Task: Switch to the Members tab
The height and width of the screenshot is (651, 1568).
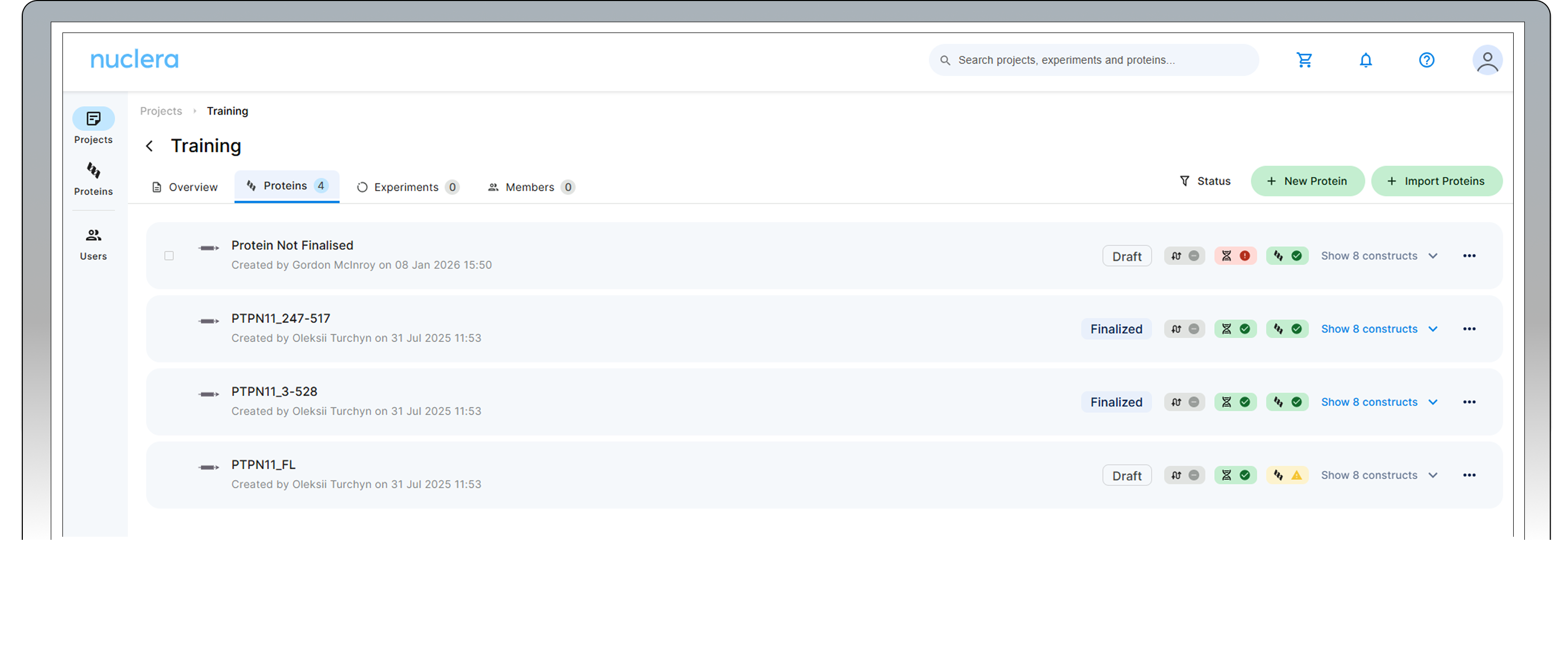Action: [530, 187]
